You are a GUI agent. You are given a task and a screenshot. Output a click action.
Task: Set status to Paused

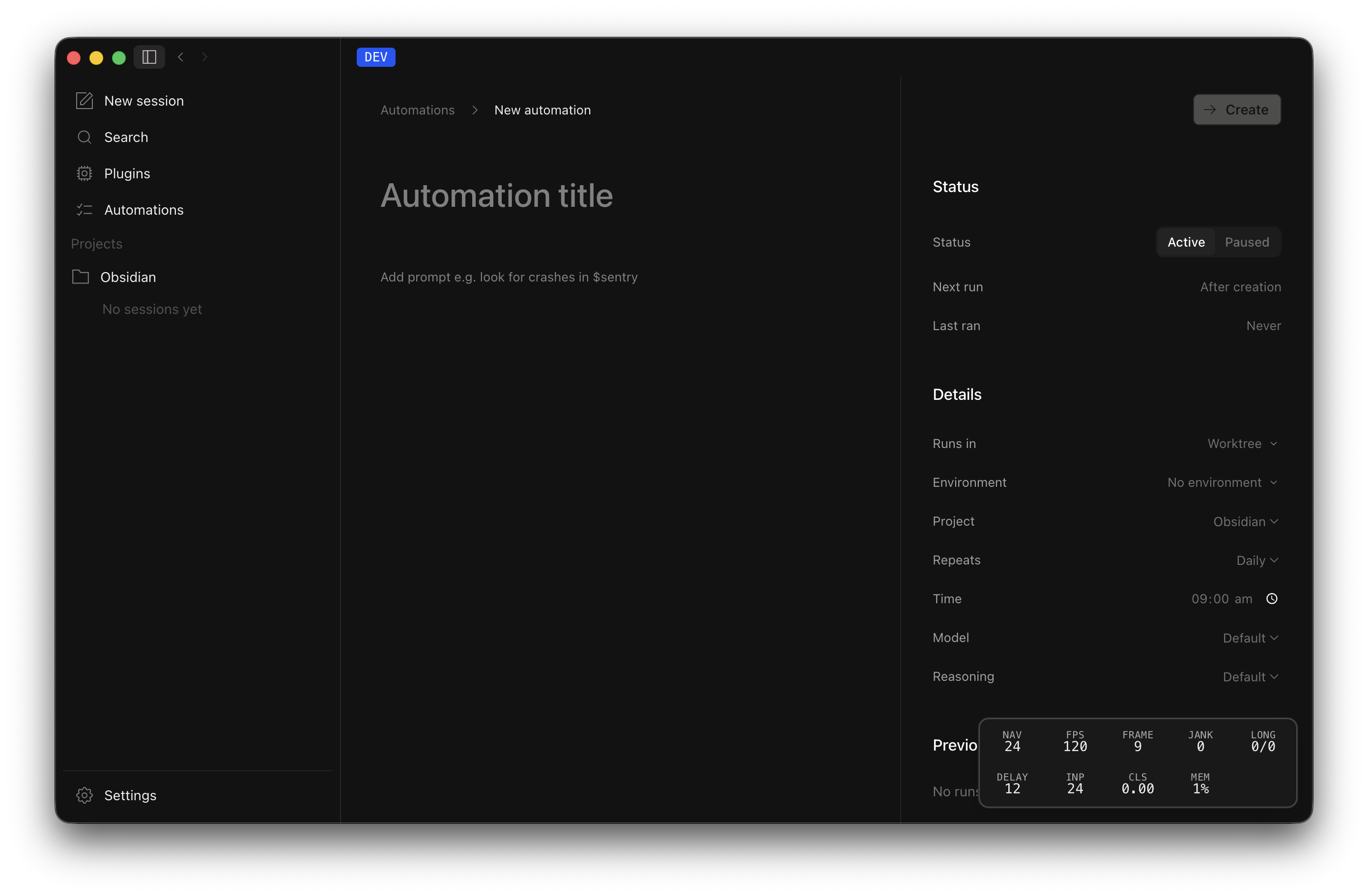pyautogui.click(x=1247, y=242)
